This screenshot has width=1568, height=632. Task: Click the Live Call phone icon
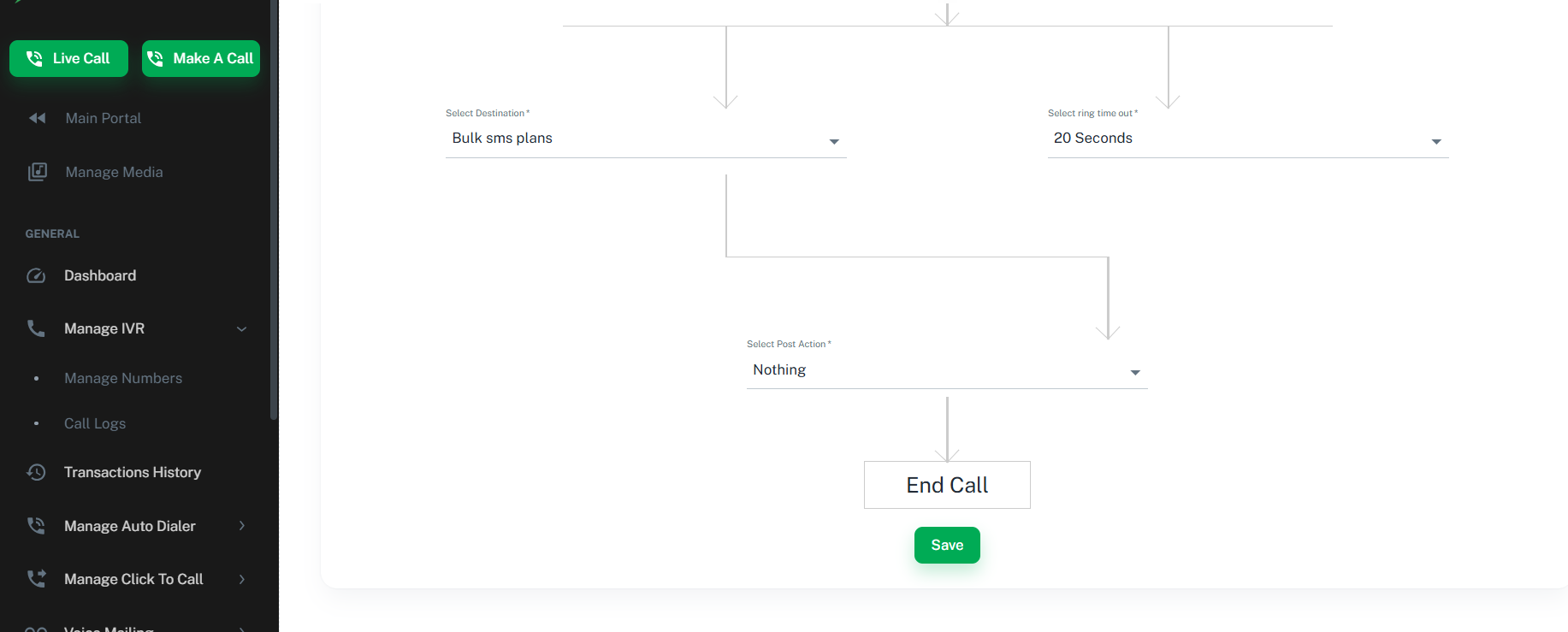click(34, 58)
